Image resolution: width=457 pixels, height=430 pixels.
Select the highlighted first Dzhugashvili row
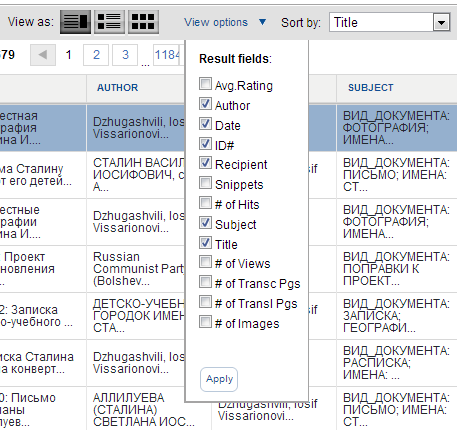[228, 128]
